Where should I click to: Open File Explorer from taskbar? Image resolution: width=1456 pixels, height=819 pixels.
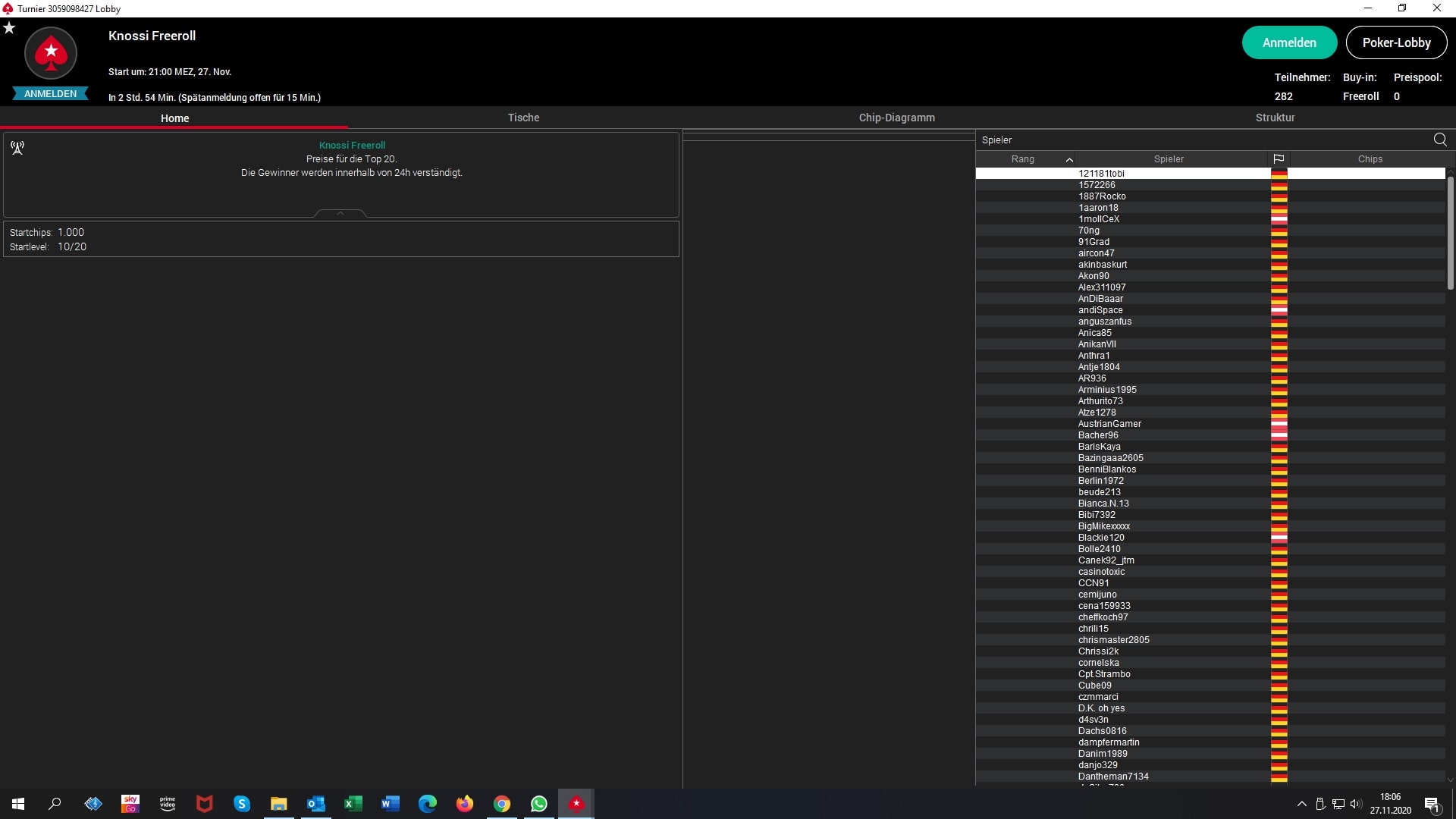[279, 804]
